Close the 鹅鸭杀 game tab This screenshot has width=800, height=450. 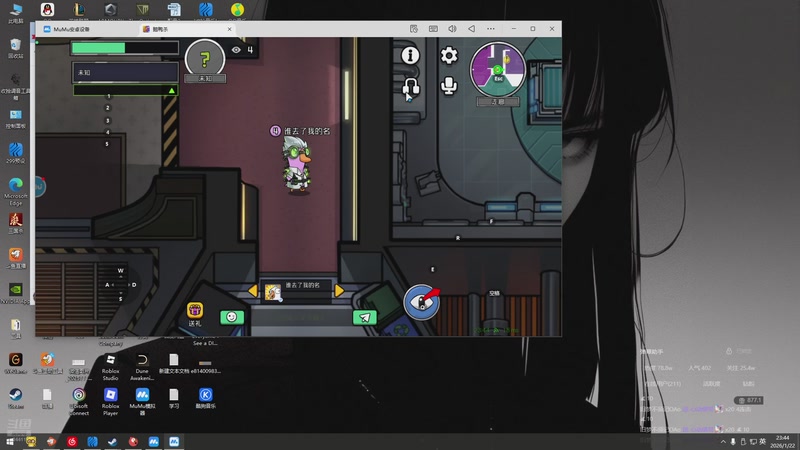(x=229, y=29)
